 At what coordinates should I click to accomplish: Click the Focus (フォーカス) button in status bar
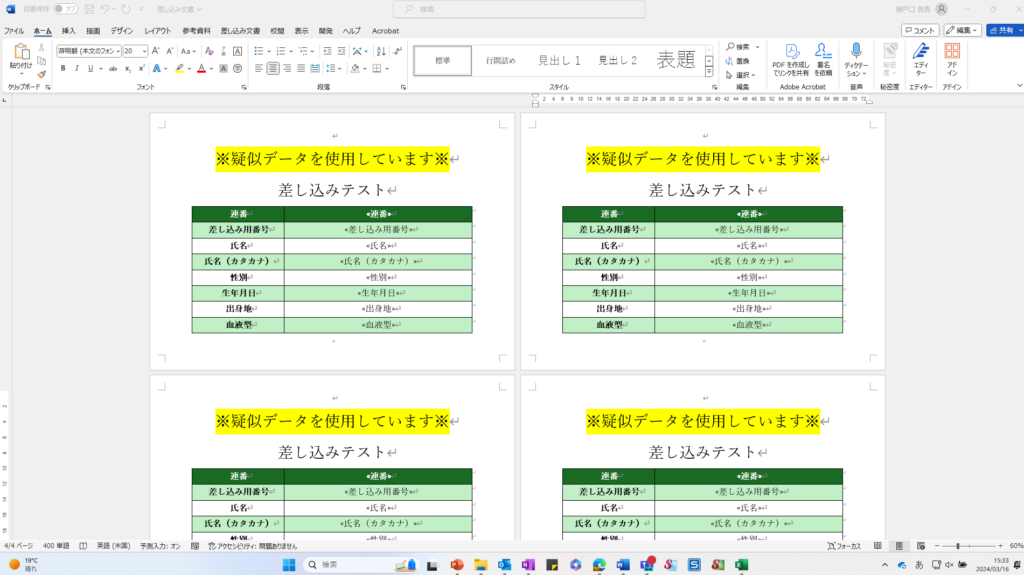coord(844,546)
